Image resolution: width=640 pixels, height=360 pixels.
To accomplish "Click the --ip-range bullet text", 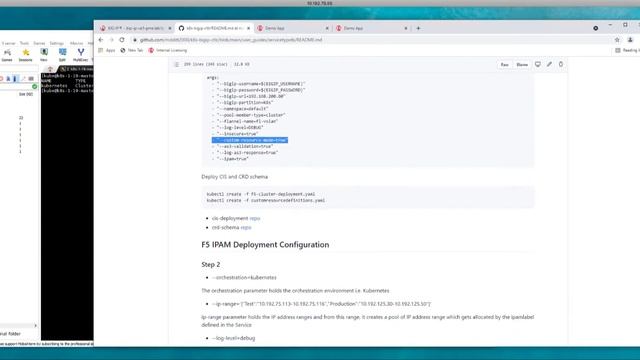I will pos(322,304).
